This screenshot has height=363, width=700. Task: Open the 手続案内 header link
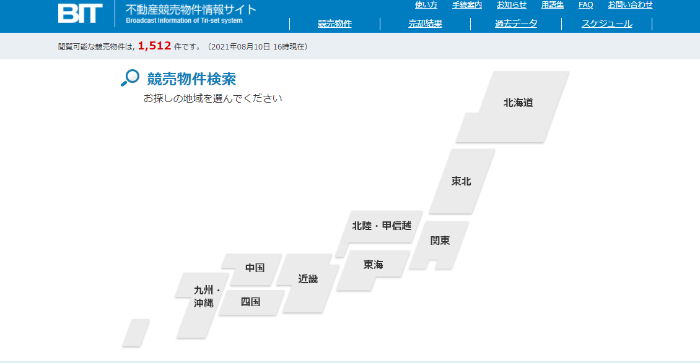coord(467,5)
